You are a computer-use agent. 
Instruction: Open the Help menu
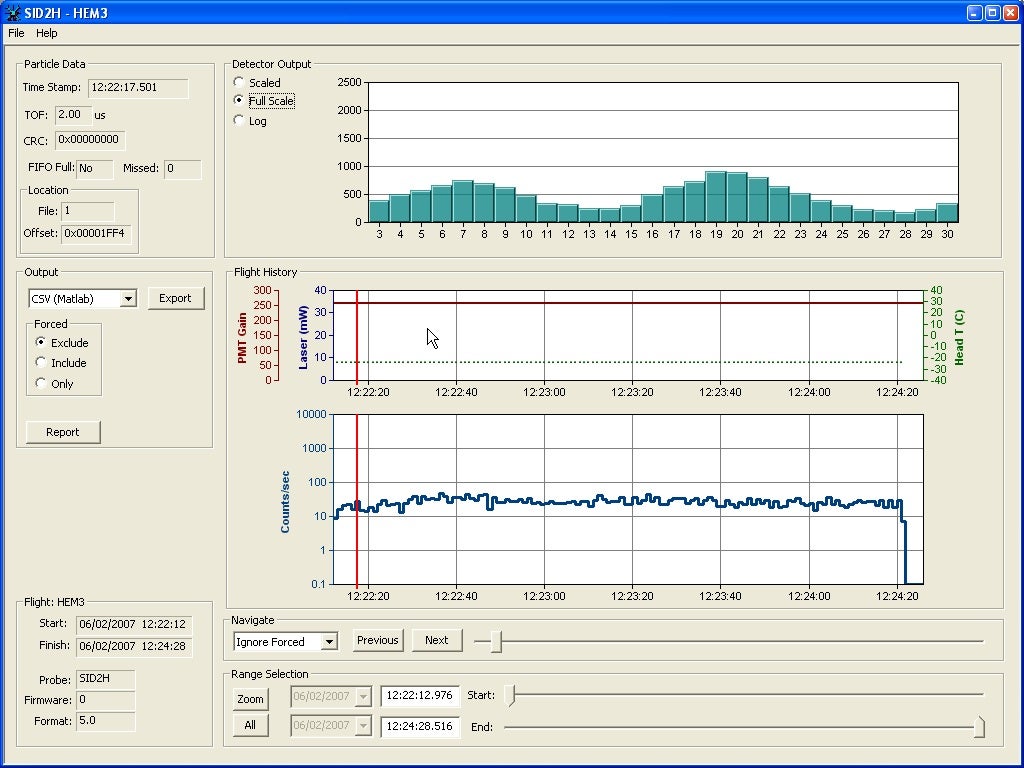coord(47,33)
